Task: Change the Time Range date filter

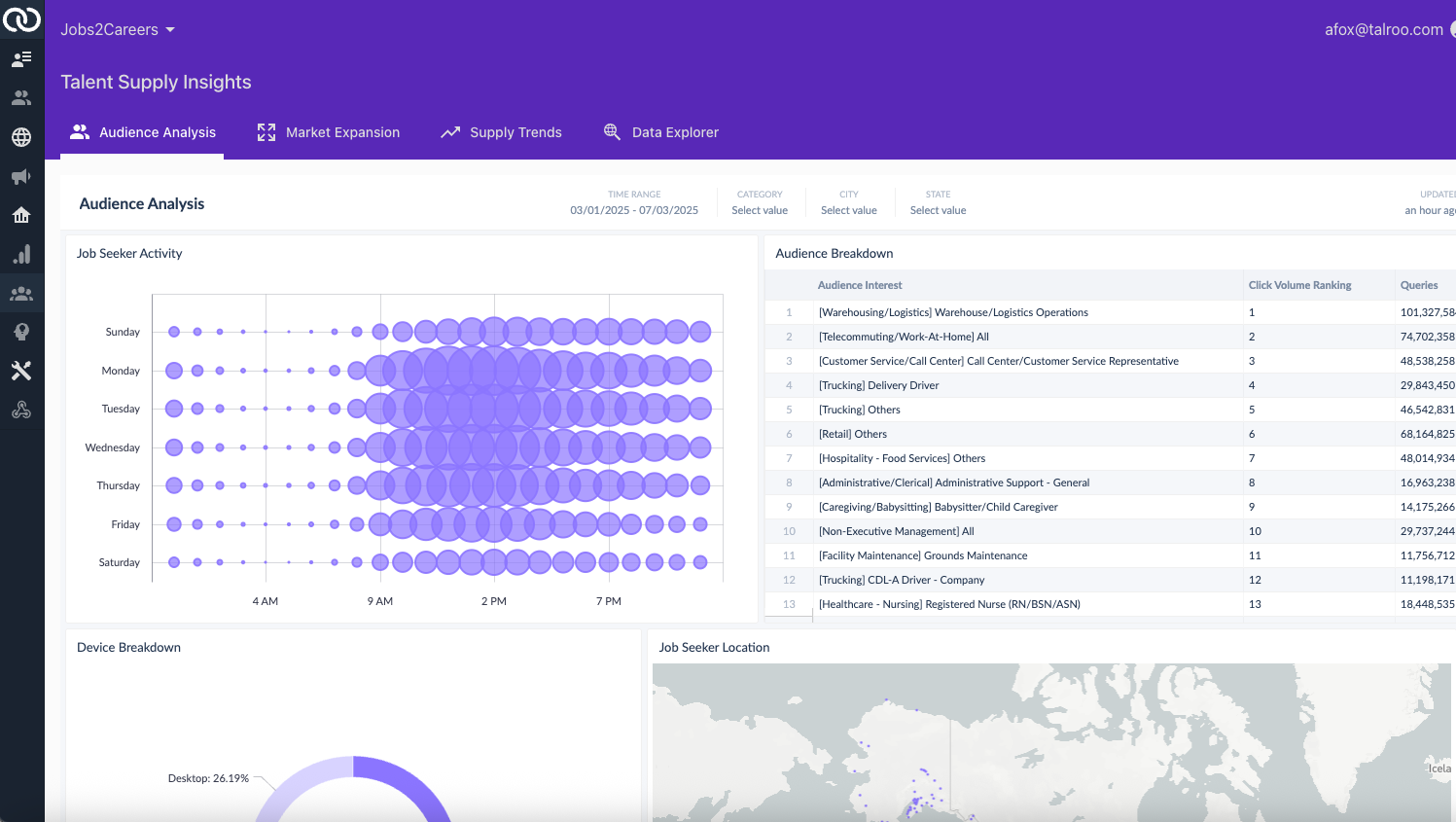Action: click(x=634, y=210)
